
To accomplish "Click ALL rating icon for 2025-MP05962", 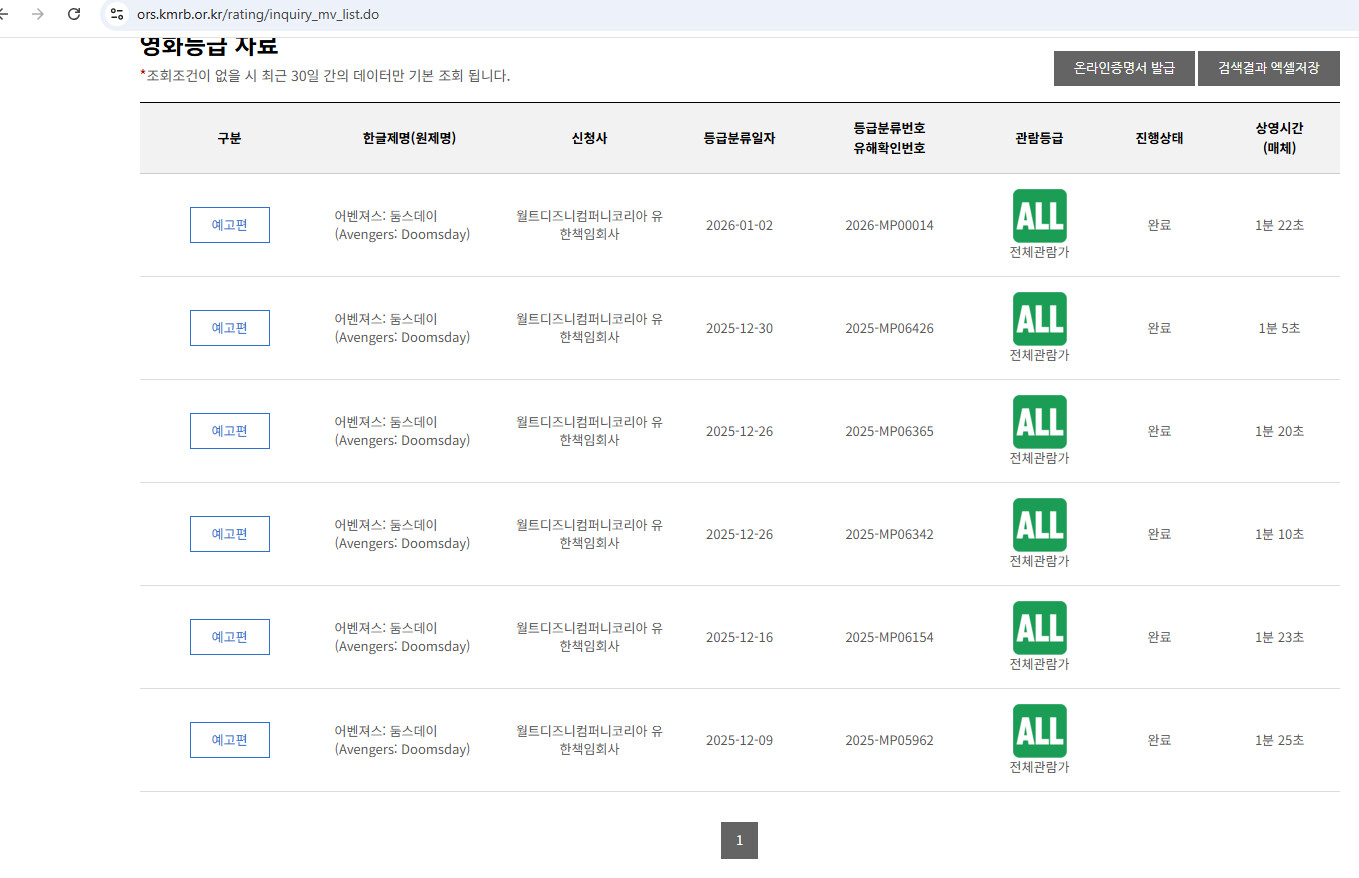I will (x=1039, y=730).
